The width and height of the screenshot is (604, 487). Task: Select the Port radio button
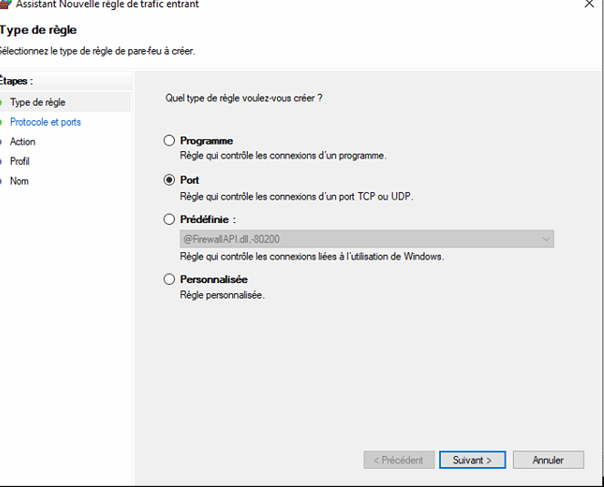tap(169, 180)
